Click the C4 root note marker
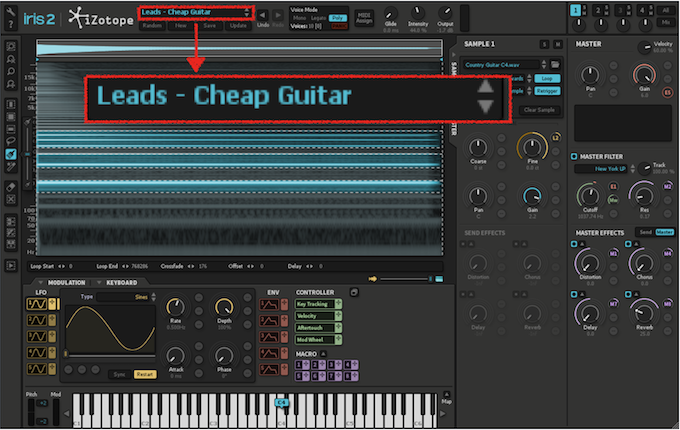Image resolution: width=680 pixels, height=430 pixels. [281, 403]
